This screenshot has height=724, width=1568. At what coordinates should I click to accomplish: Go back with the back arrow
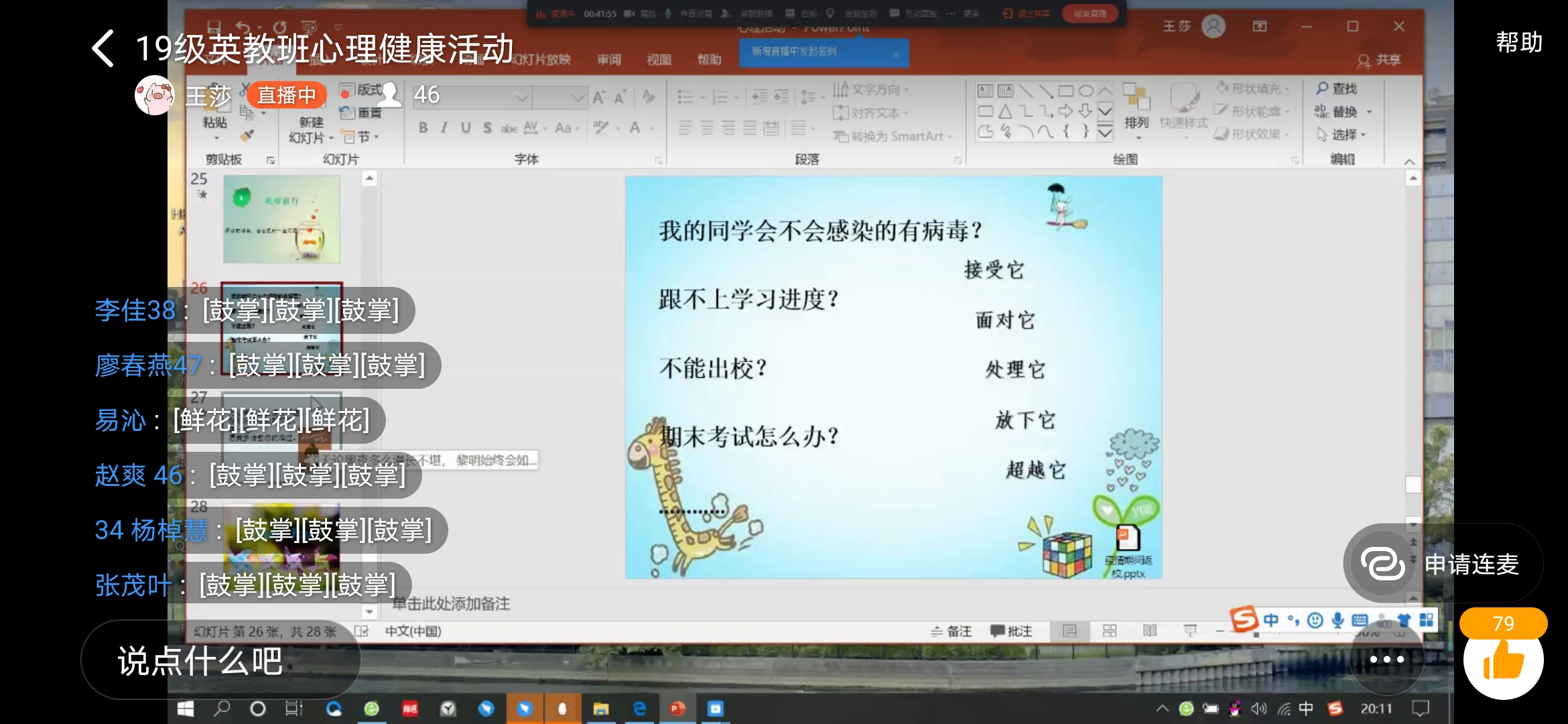[x=103, y=48]
